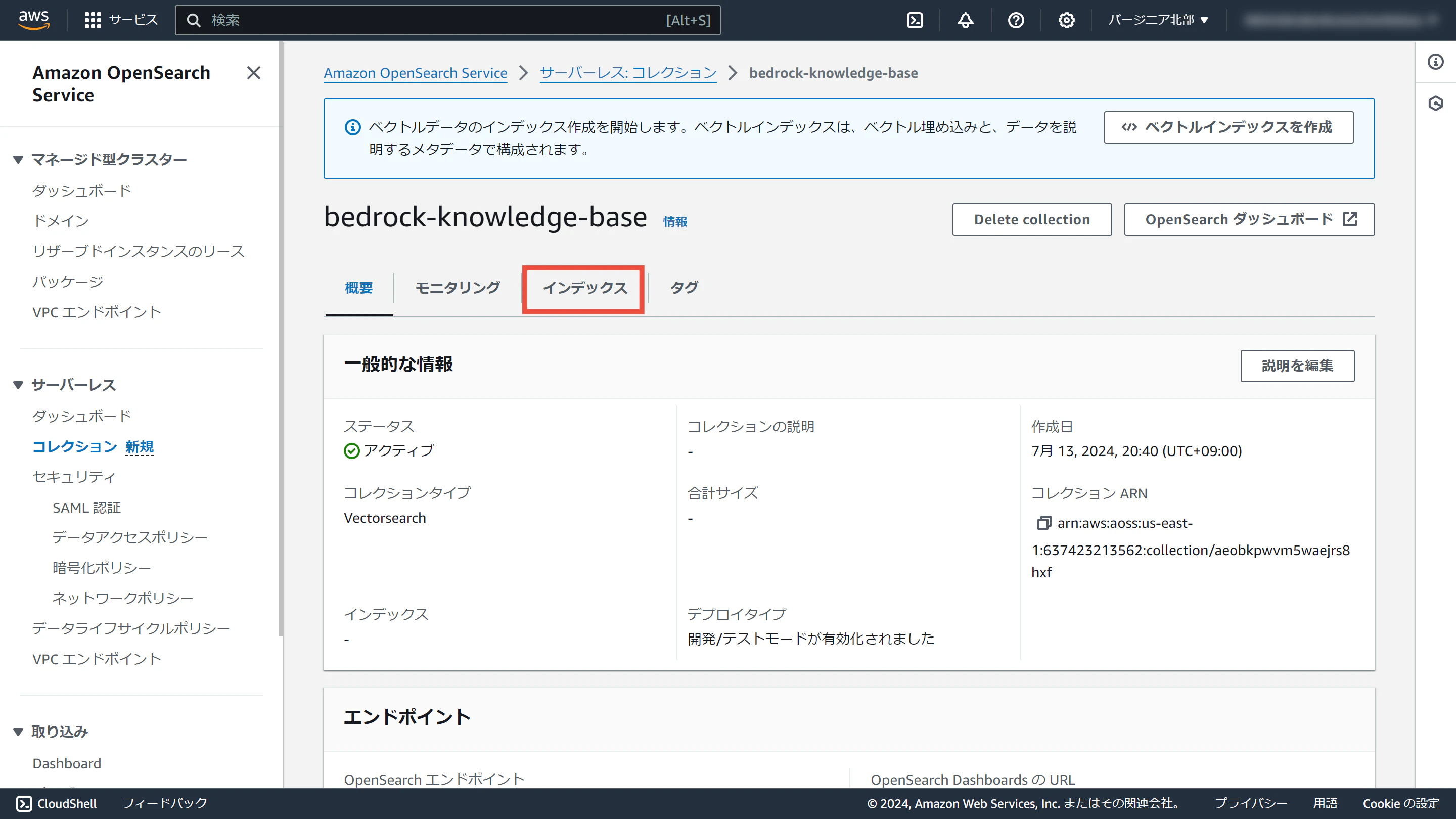
Task: Collapse the マネージド型クラスター section
Action: click(x=19, y=159)
